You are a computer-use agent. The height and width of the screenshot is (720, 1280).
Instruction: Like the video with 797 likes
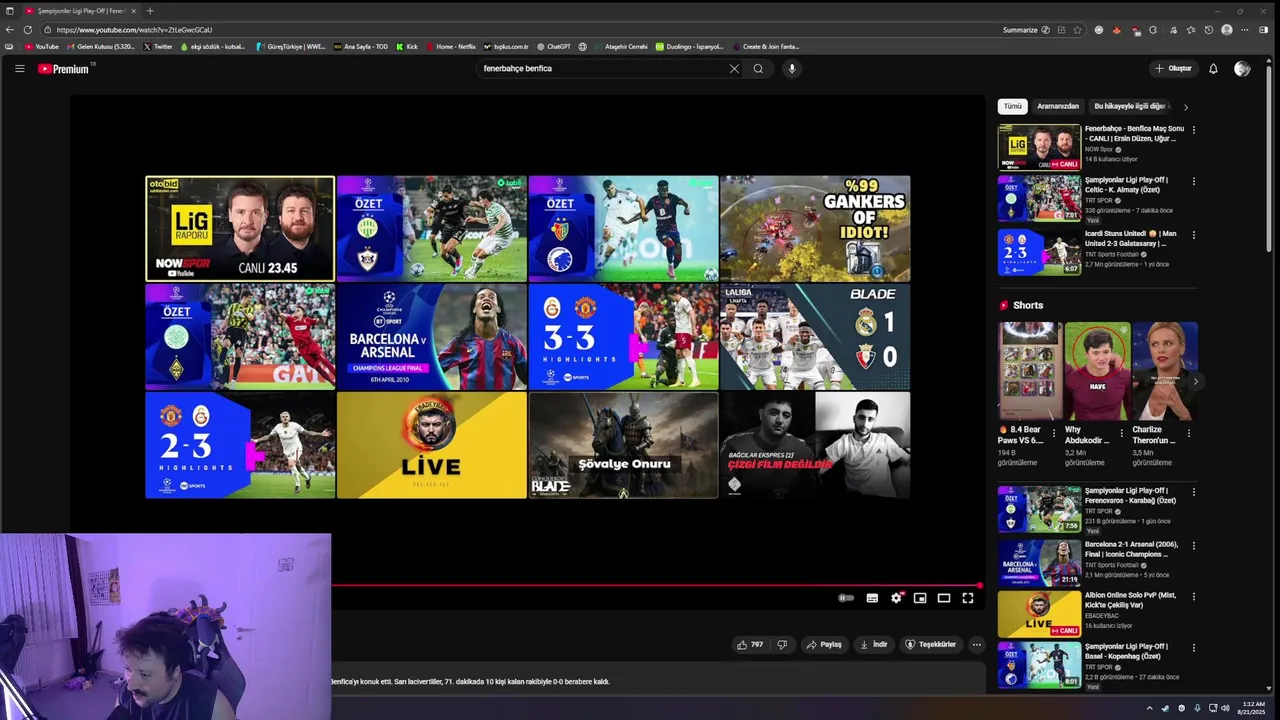pyautogui.click(x=750, y=645)
